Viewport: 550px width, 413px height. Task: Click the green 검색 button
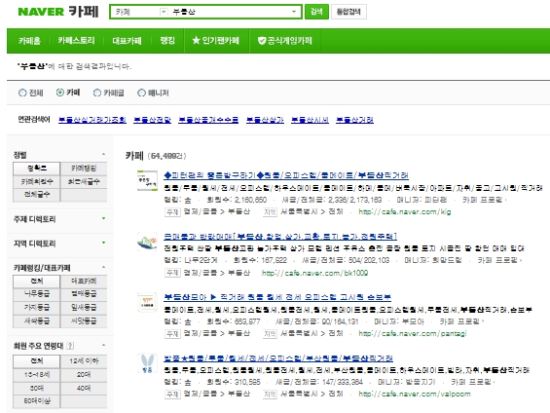coord(316,12)
